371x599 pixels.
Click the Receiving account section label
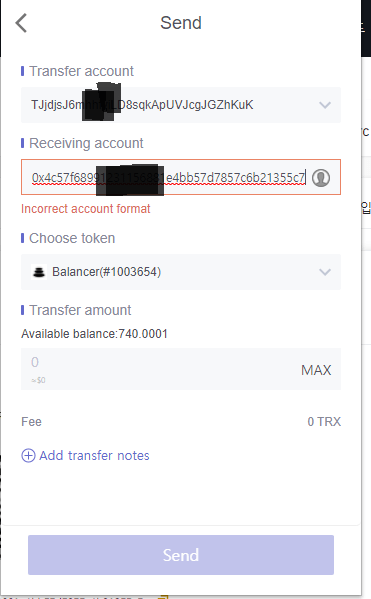(x=86, y=143)
